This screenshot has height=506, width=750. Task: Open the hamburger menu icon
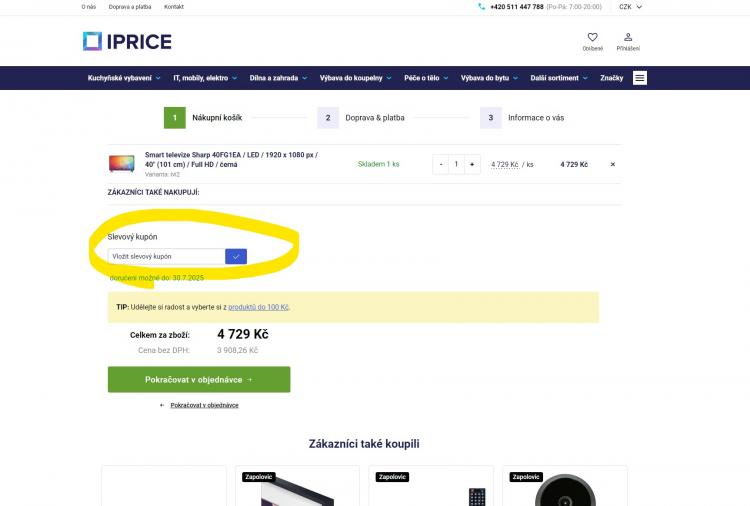(640, 78)
